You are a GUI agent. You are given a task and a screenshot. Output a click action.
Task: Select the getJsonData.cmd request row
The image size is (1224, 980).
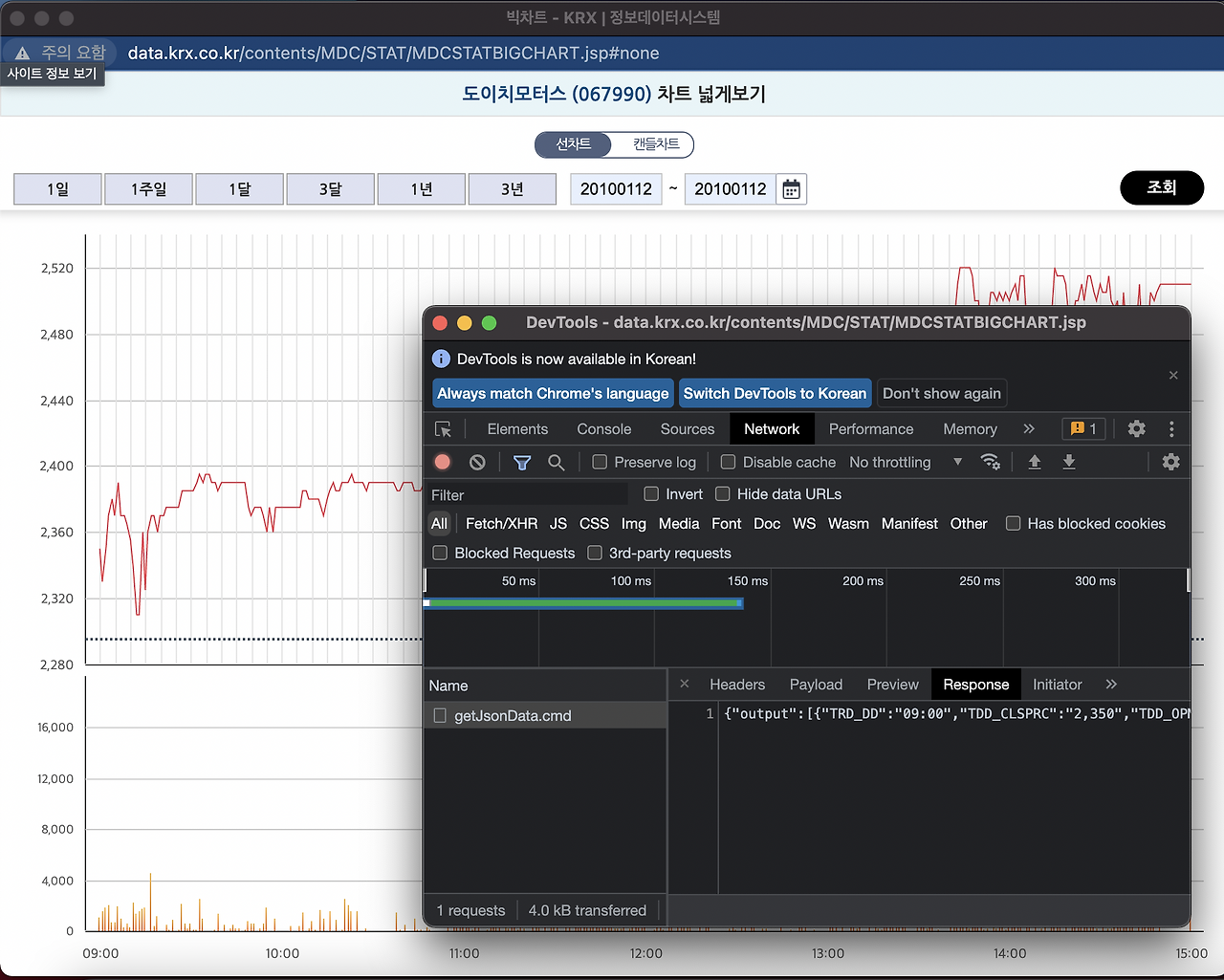[x=545, y=715]
